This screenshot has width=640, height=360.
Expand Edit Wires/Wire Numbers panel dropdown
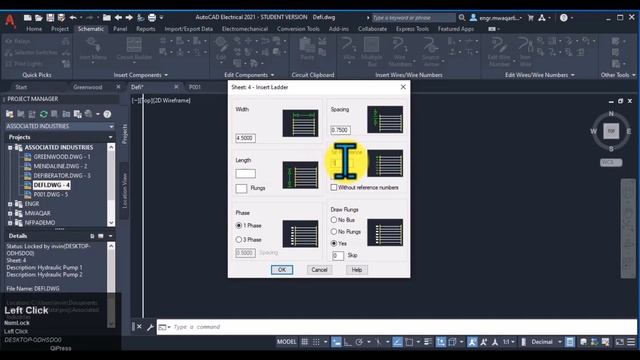[573, 75]
